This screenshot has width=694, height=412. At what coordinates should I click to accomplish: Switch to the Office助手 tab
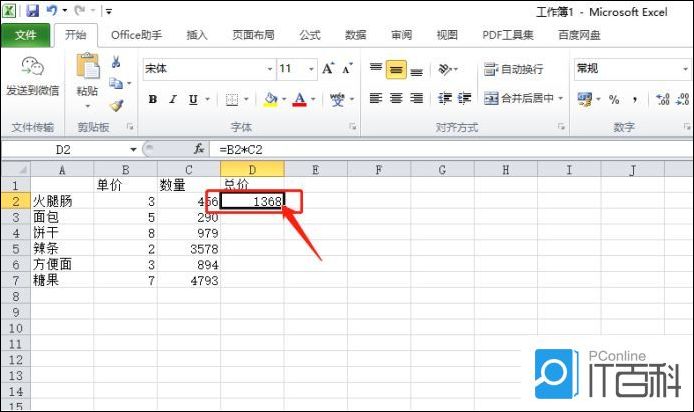tap(136, 35)
